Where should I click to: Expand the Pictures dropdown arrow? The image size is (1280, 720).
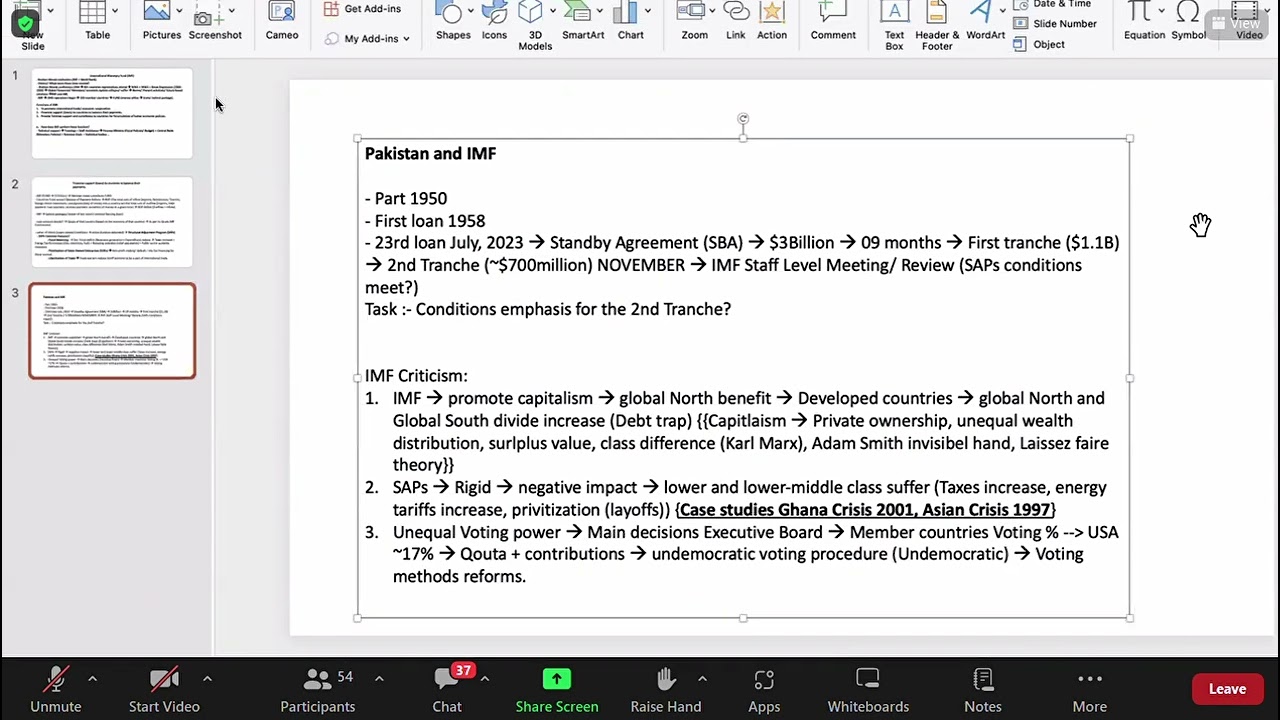[179, 11]
